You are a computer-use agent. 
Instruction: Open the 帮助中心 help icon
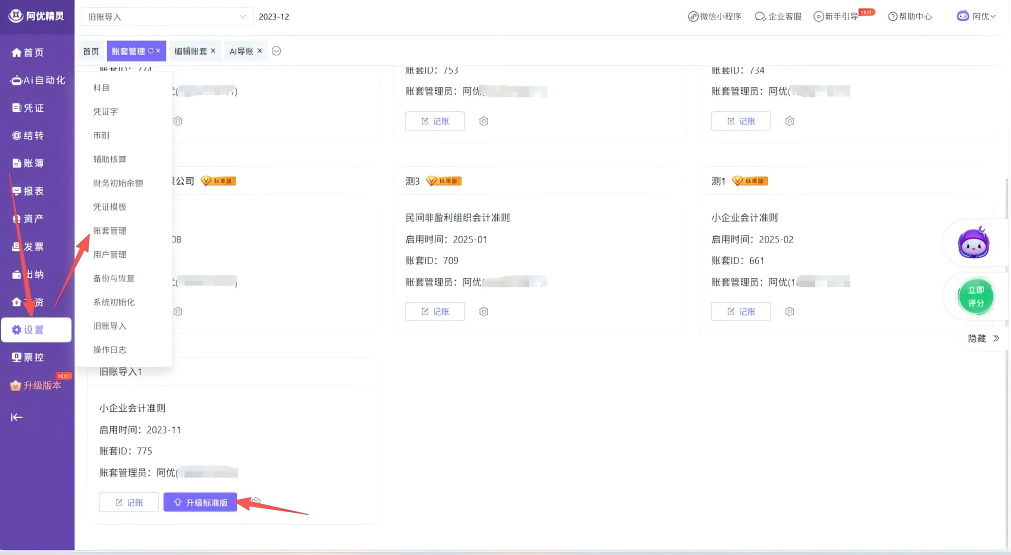click(893, 17)
